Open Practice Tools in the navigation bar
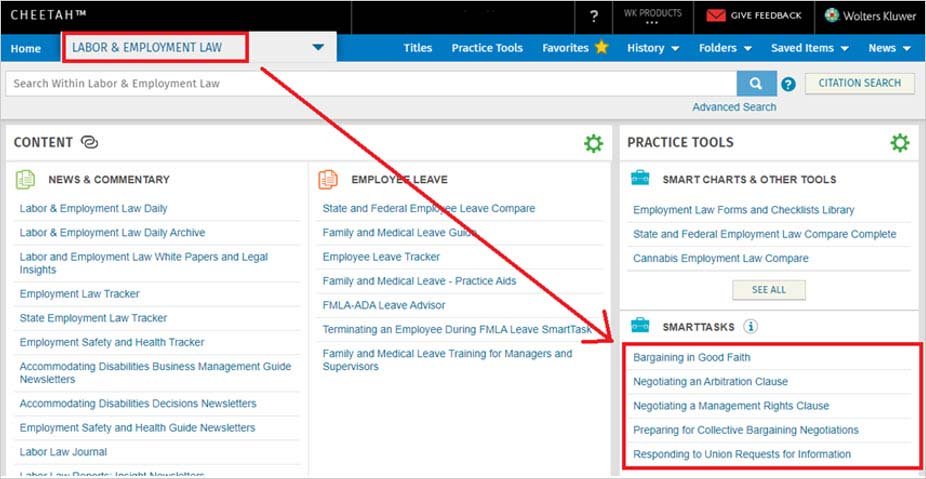Screen dimensions: 926x479 tap(487, 48)
